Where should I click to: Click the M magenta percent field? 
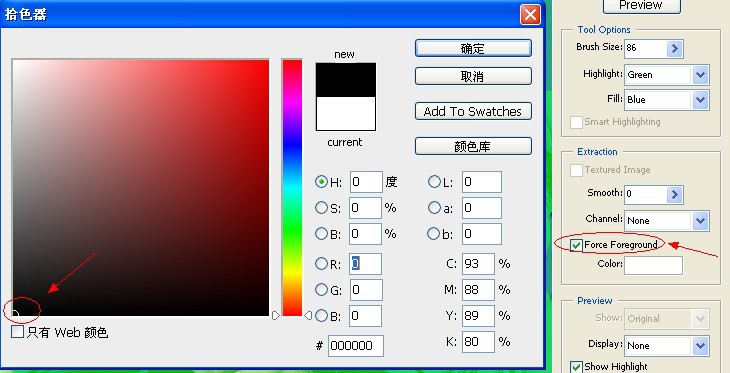click(x=478, y=290)
